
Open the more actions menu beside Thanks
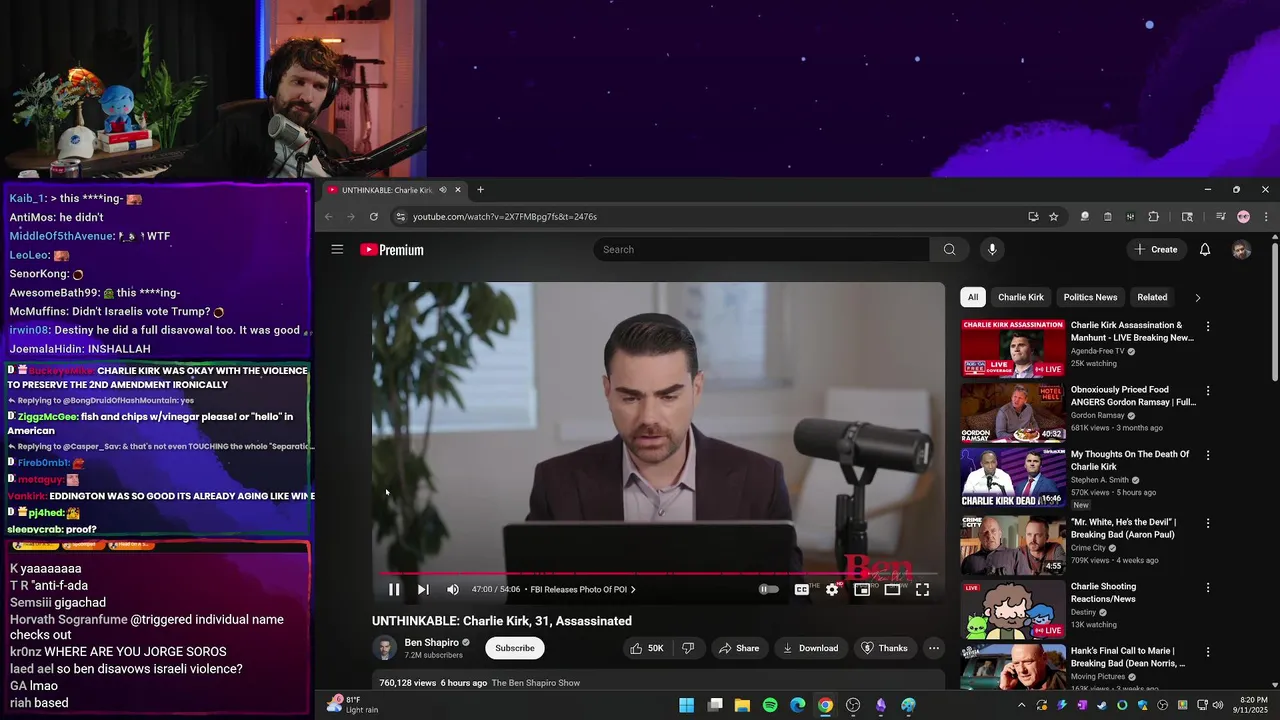934,648
